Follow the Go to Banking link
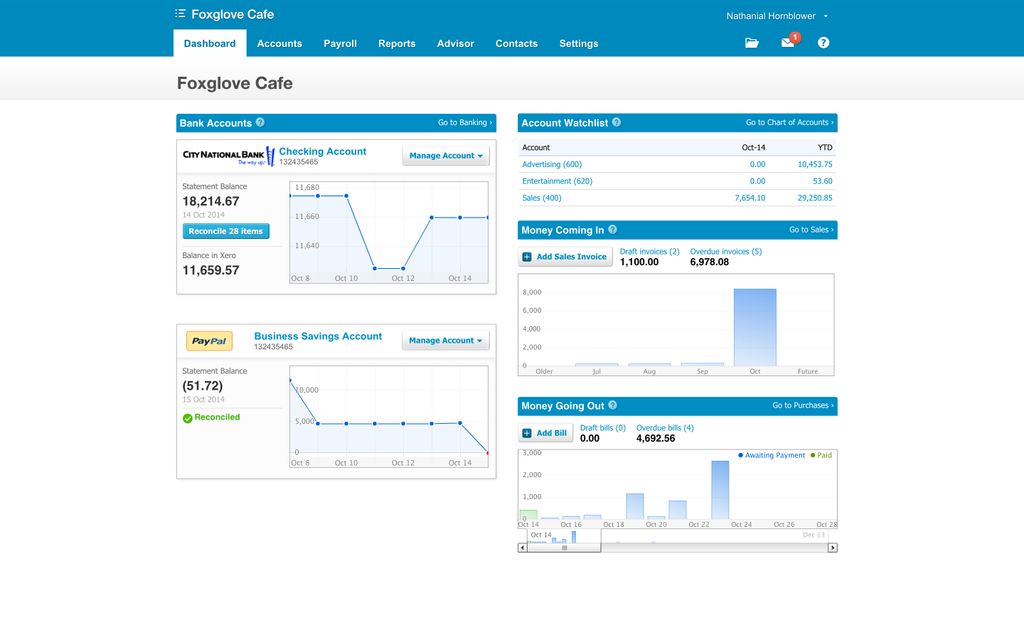 (x=465, y=122)
